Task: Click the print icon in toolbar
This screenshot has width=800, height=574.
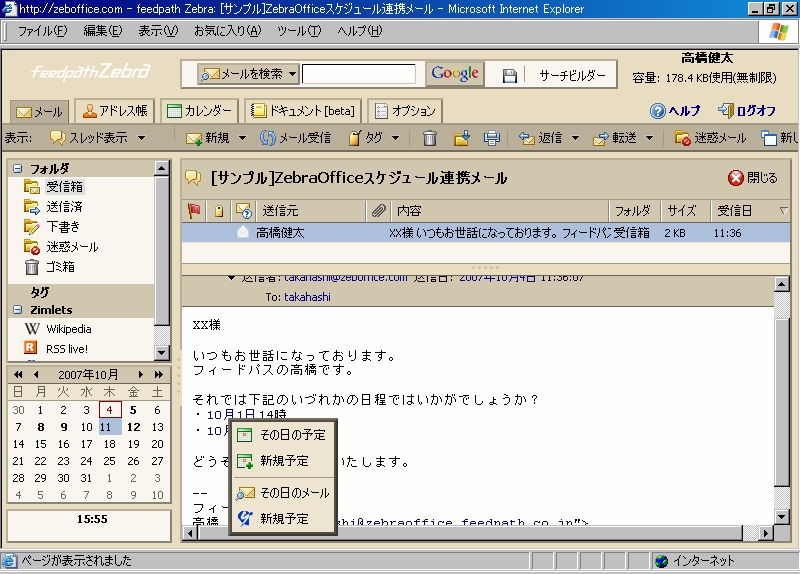Action: pos(491,138)
